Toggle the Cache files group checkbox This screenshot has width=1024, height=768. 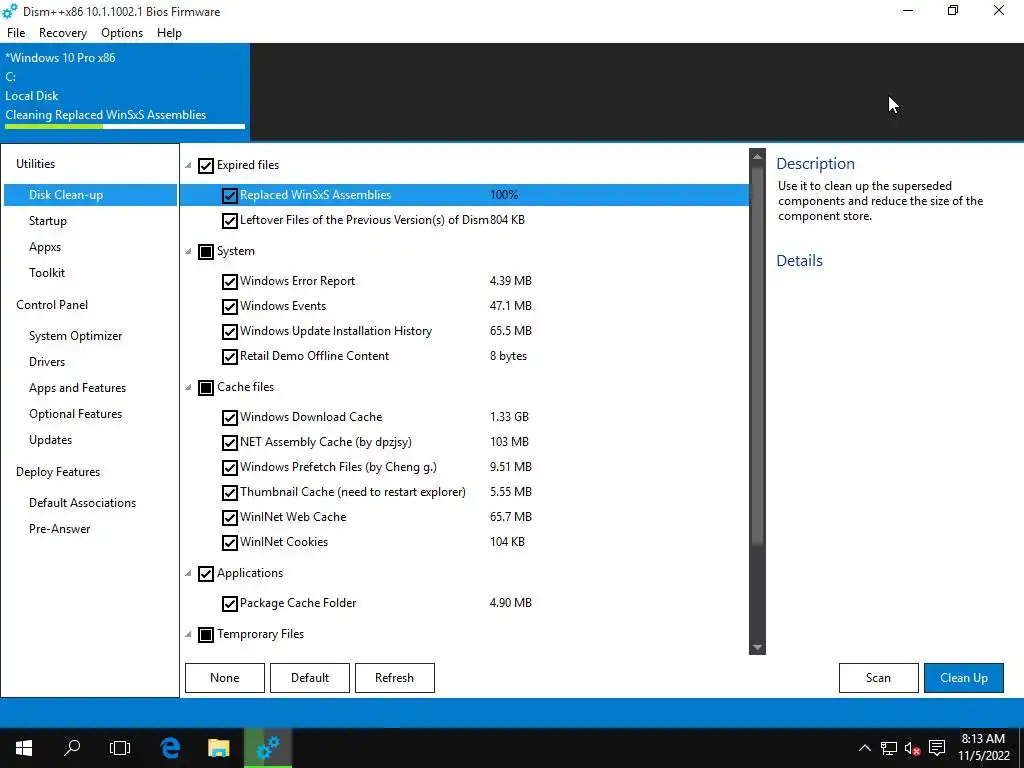206,388
